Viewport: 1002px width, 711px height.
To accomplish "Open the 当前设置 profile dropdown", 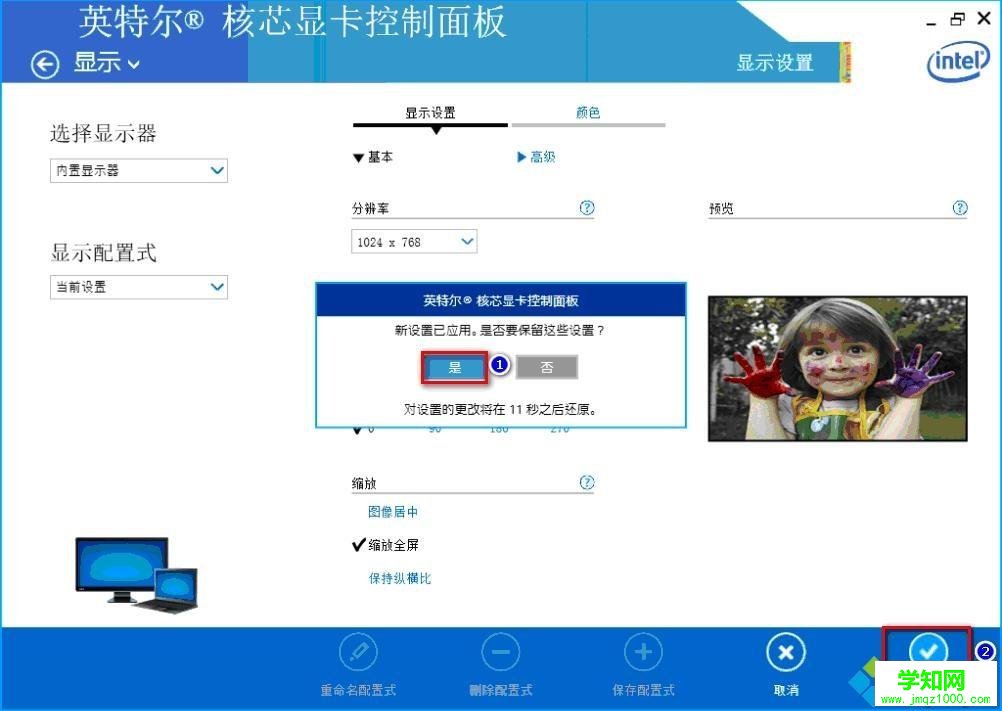I will (x=139, y=287).
